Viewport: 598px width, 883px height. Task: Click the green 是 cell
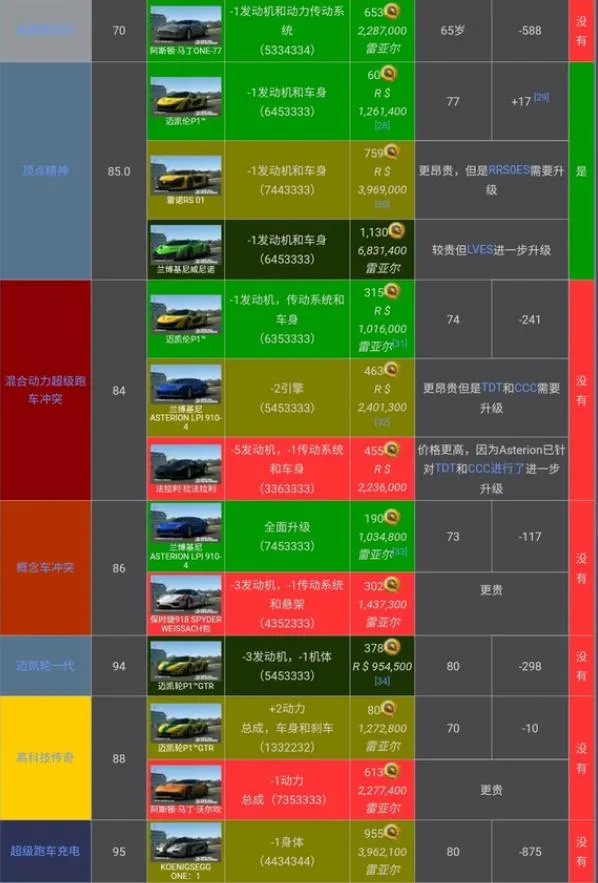[582, 171]
